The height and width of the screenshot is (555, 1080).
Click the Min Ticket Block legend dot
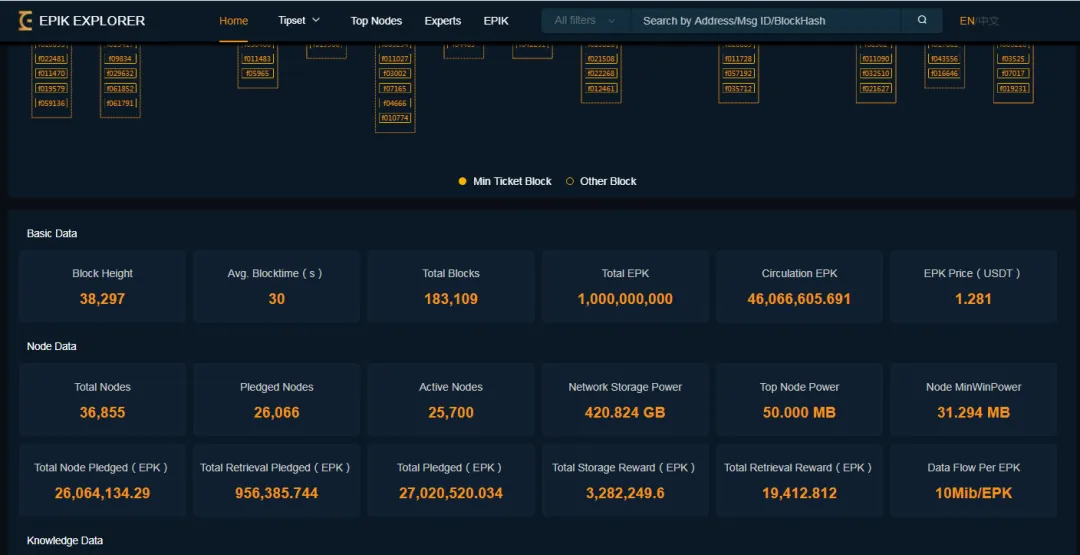[463, 181]
